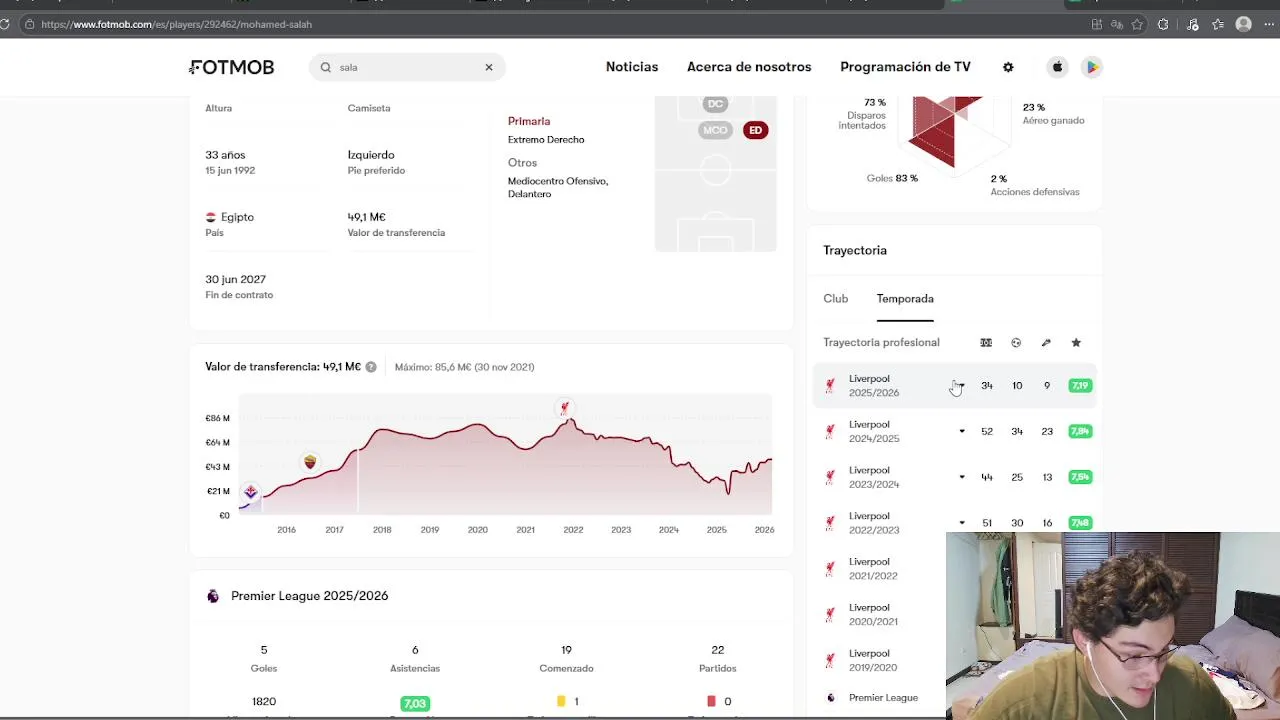Select the DC position badge on the pitch
Screen dimensions: 1280x720
tap(715, 104)
